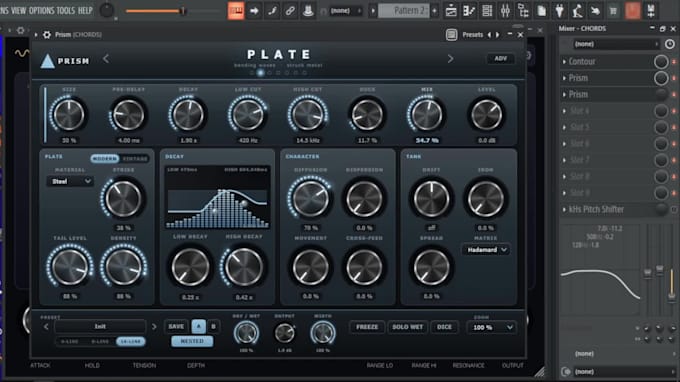Click the orange highlighted toolbar button
Screen dimensions: 680x382
click(633, 10)
